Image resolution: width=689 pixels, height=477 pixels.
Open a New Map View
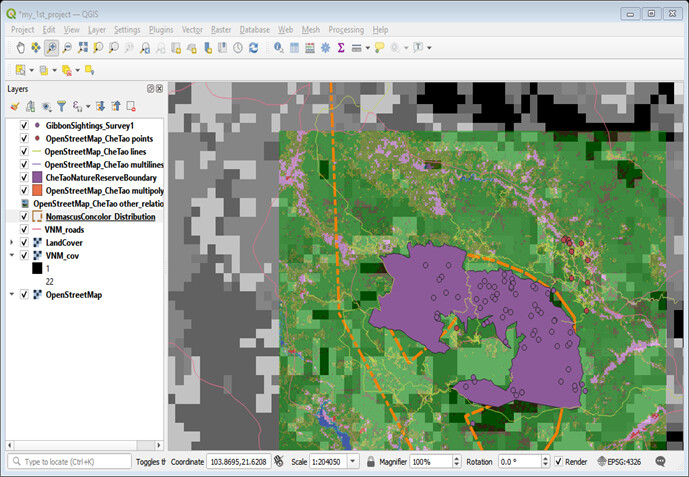coord(176,47)
